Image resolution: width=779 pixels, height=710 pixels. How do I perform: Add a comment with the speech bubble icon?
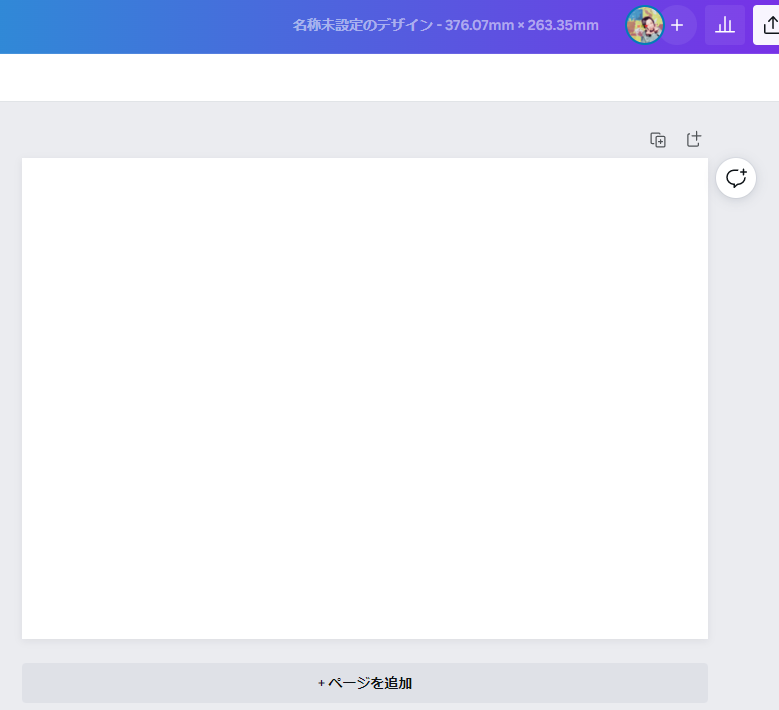[736, 178]
